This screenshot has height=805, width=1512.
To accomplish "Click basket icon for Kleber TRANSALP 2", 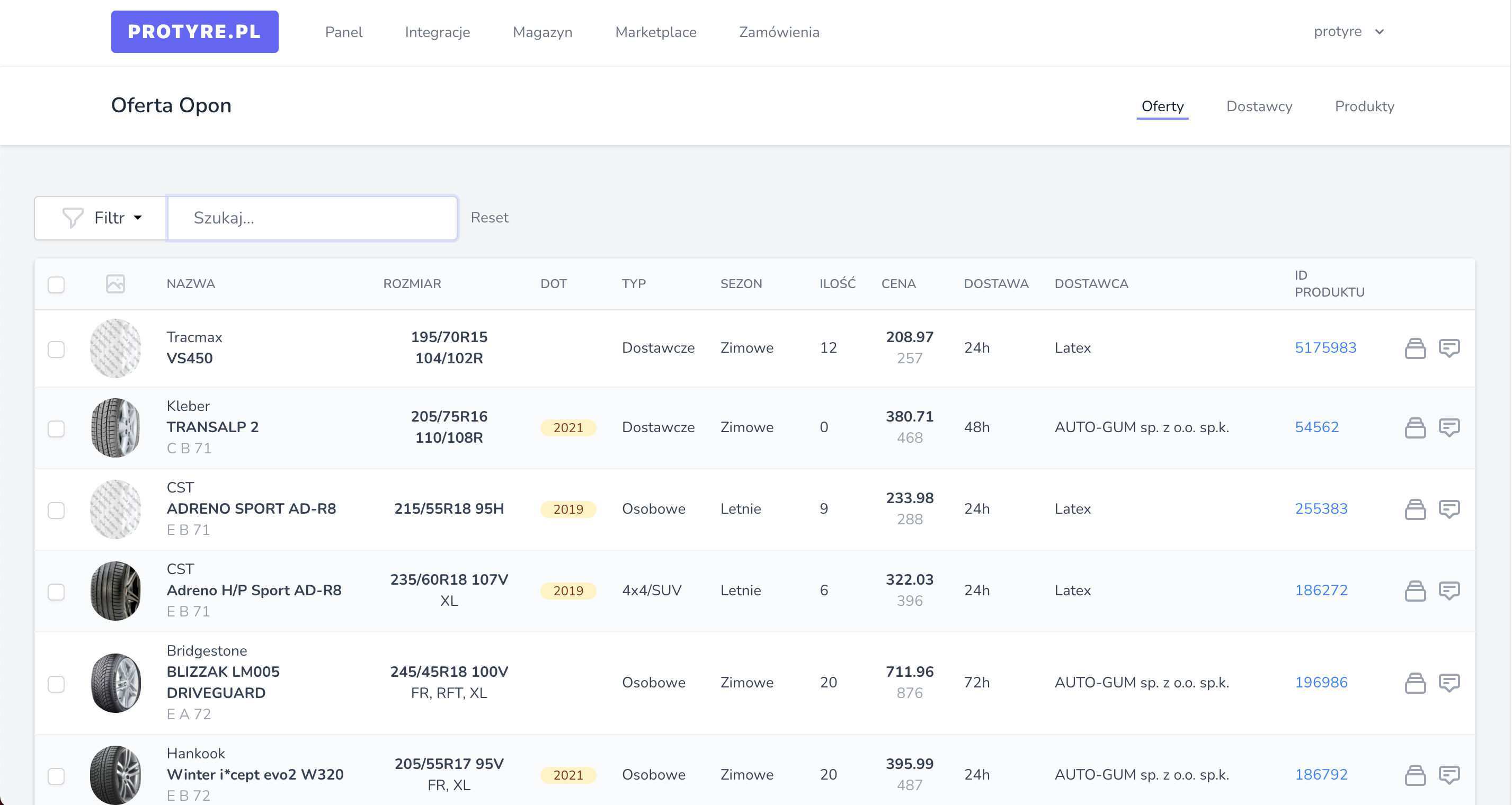I will [1415, 428].
